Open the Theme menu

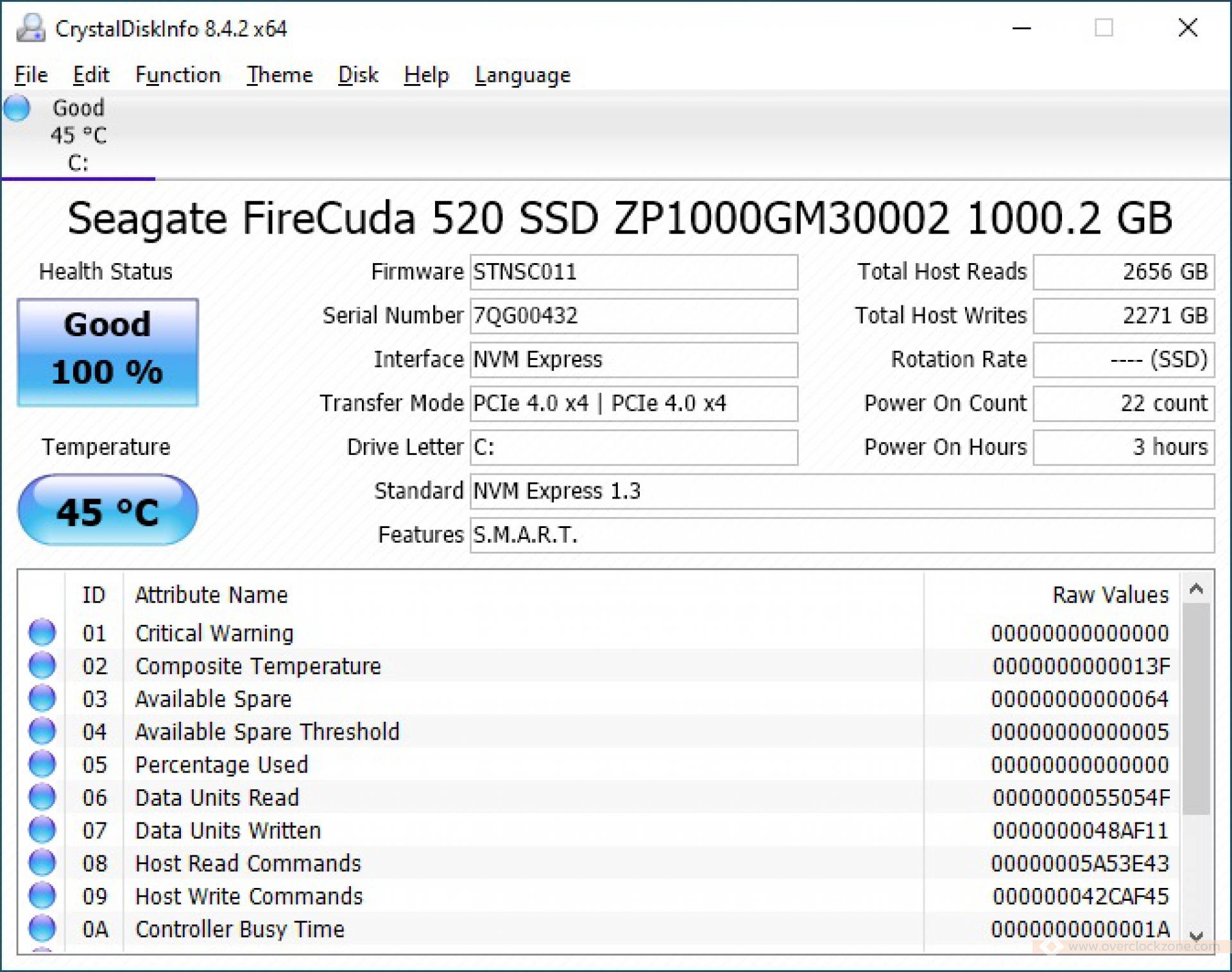pyautogui.click(x=280, y=75)
